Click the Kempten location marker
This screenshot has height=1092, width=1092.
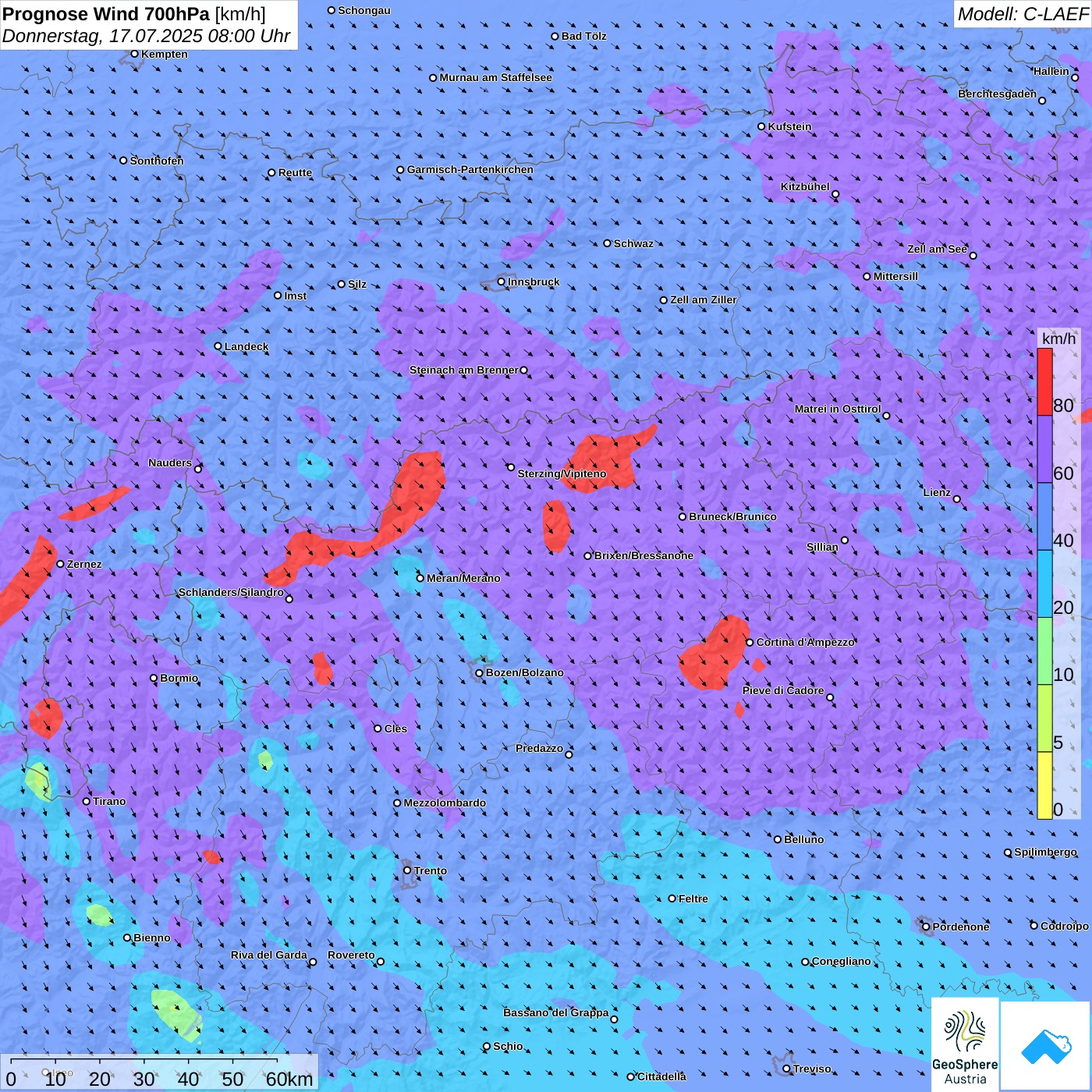click(x=134, y=54)
